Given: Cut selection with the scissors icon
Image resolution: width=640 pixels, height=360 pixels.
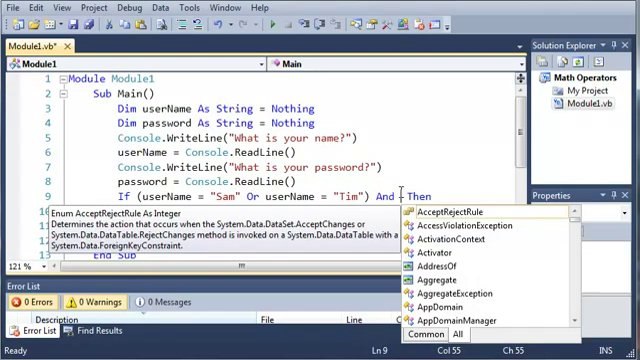Looking at the screenshot, I should (109, 24).
